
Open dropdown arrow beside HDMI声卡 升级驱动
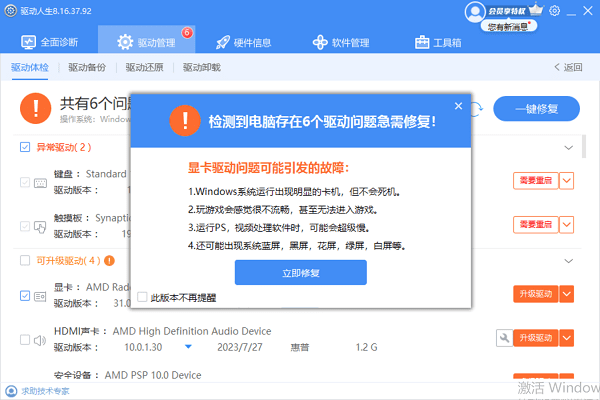coord(566,338)
